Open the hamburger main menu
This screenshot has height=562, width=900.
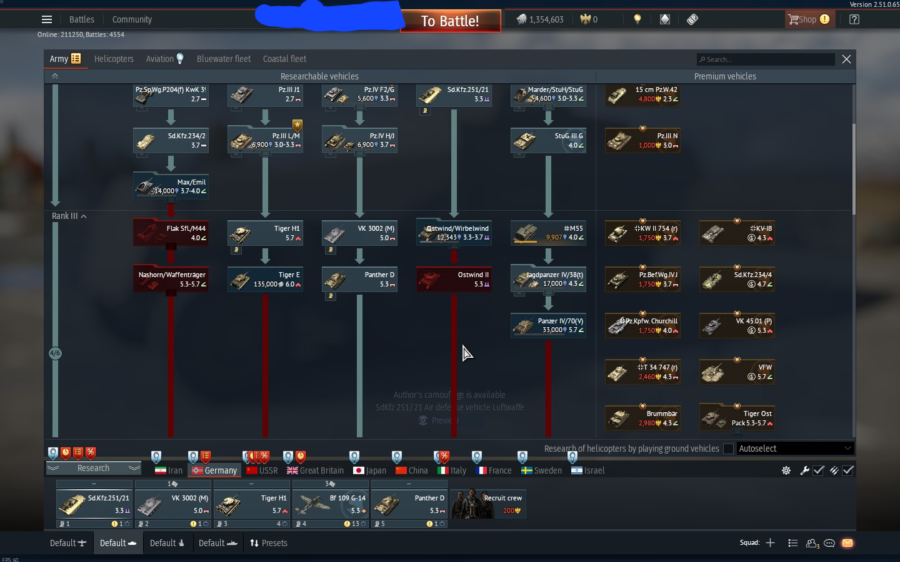[46, 19]
